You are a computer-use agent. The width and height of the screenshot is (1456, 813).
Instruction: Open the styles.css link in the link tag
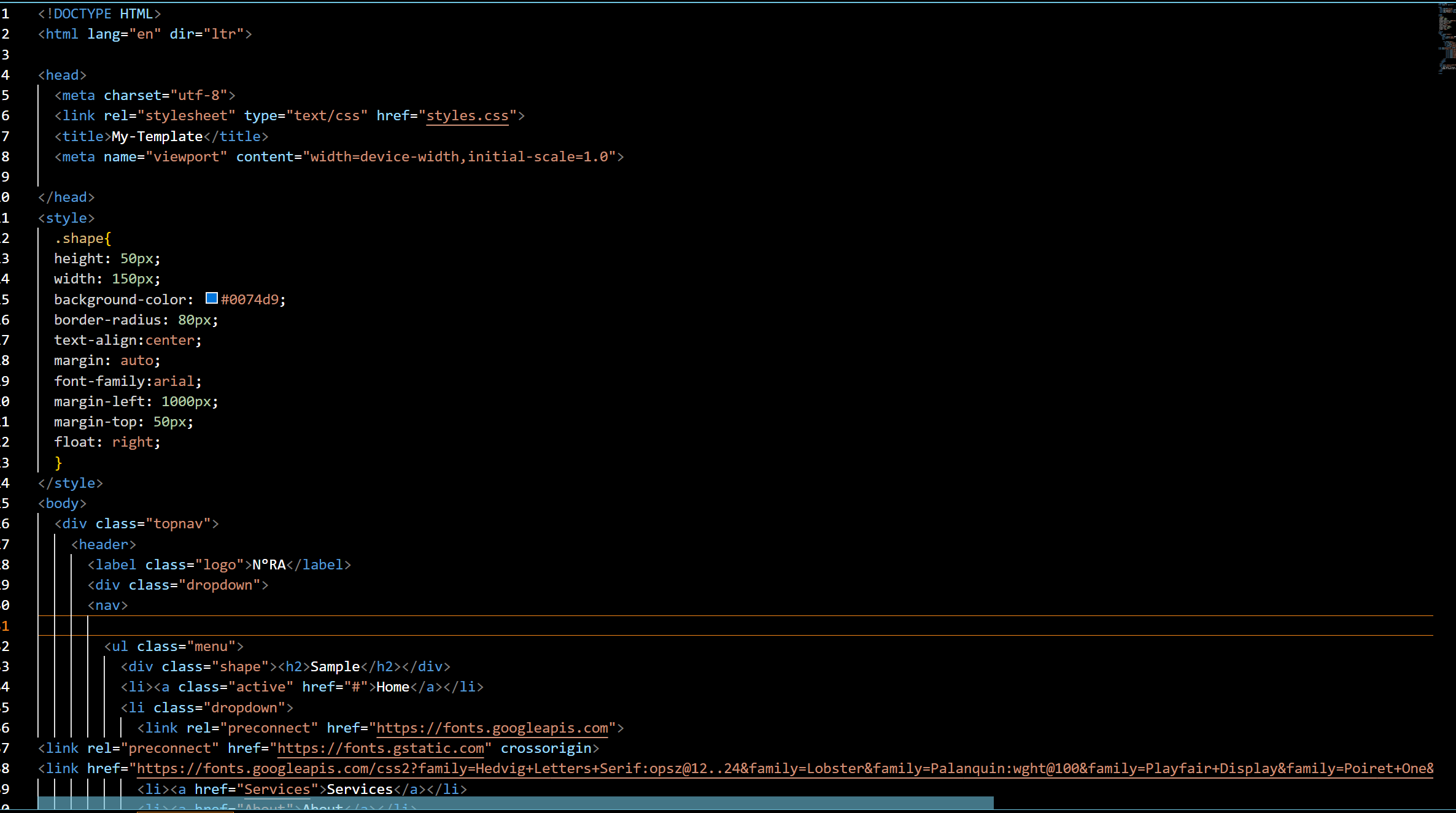468,116
